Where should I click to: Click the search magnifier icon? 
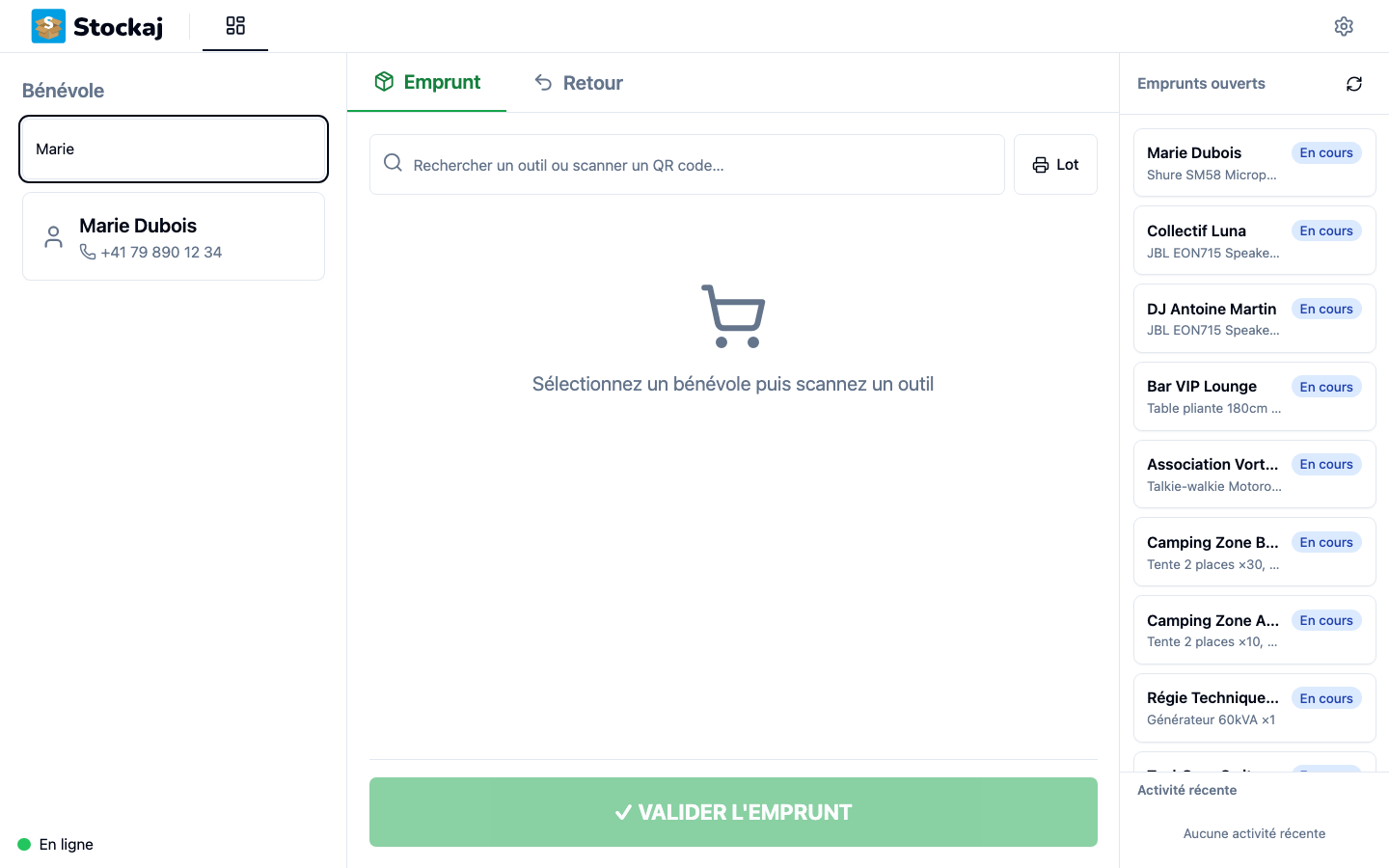[393, 163]
